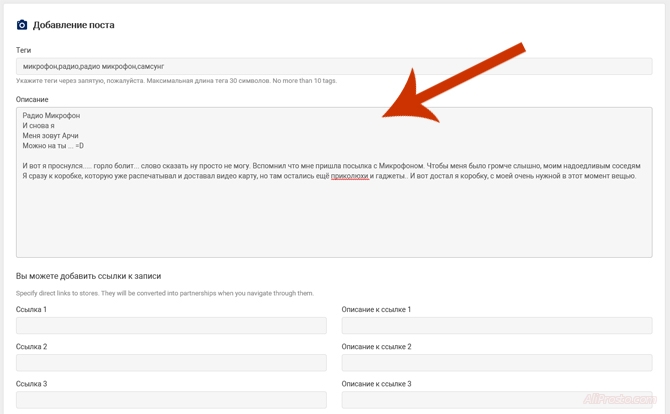Click the camera icon beside Добавление поста

coord(22,24)
